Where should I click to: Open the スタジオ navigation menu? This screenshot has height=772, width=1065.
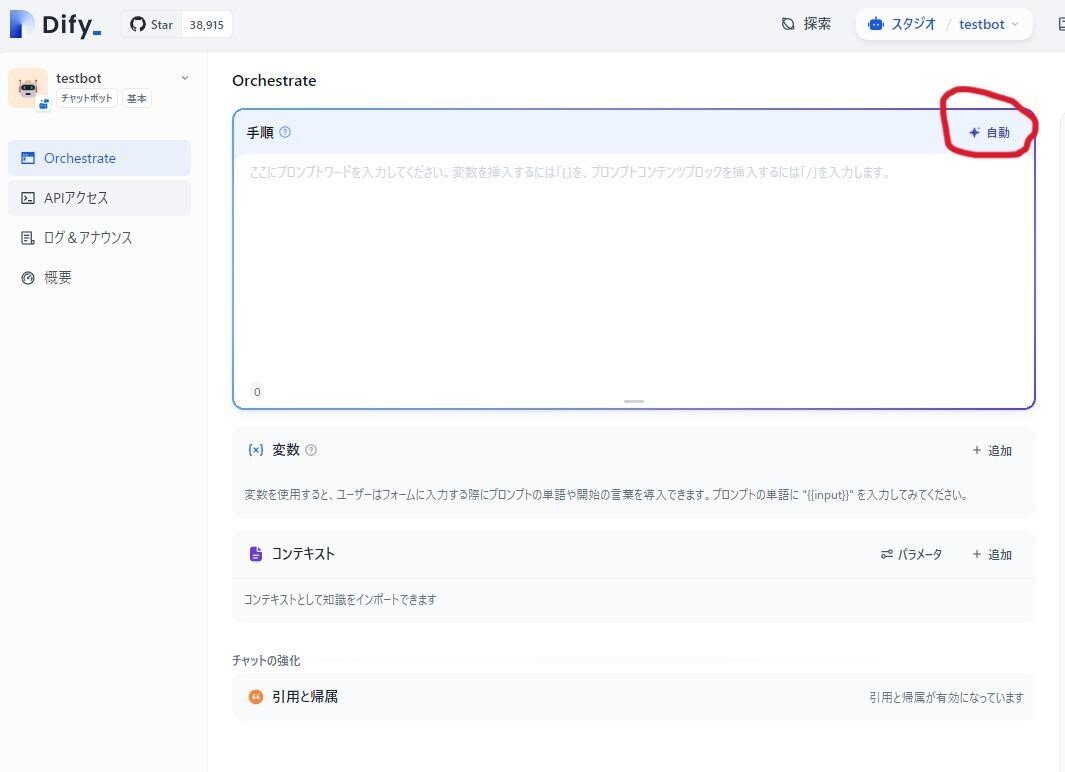911,23
